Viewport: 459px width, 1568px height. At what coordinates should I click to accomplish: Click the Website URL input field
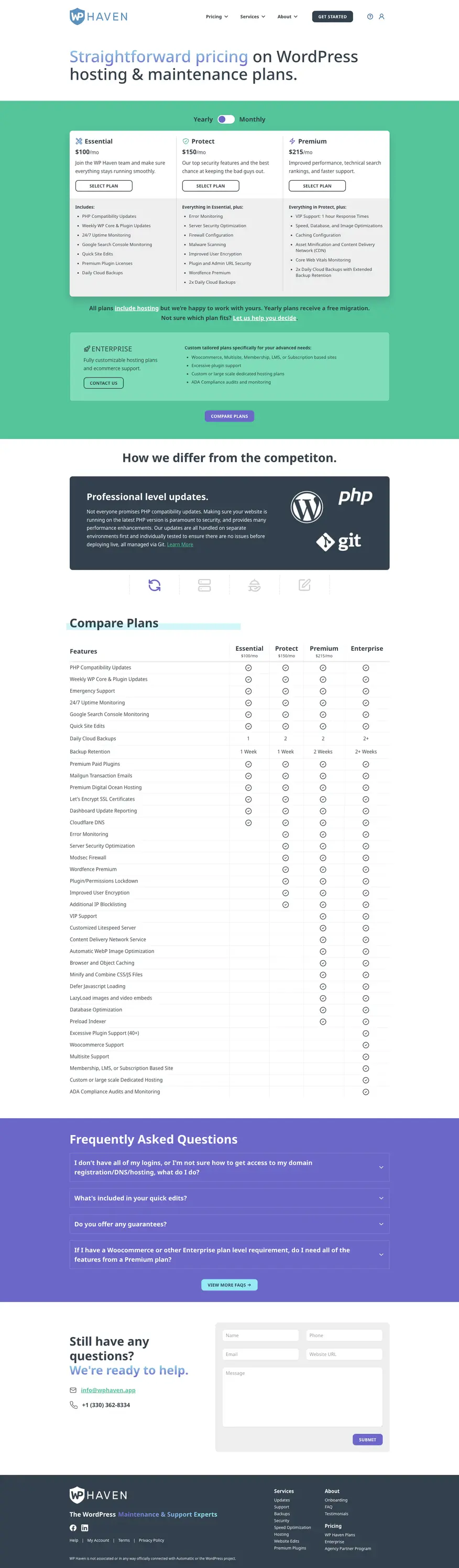click(344, 1354)
